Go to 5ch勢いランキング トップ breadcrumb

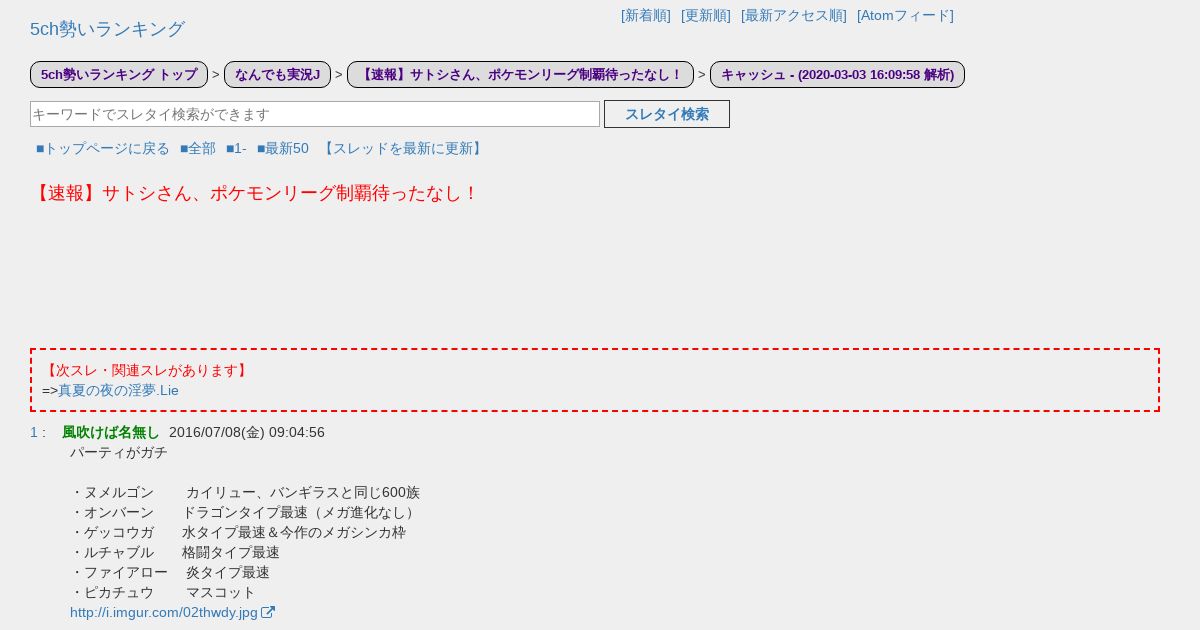119,74
